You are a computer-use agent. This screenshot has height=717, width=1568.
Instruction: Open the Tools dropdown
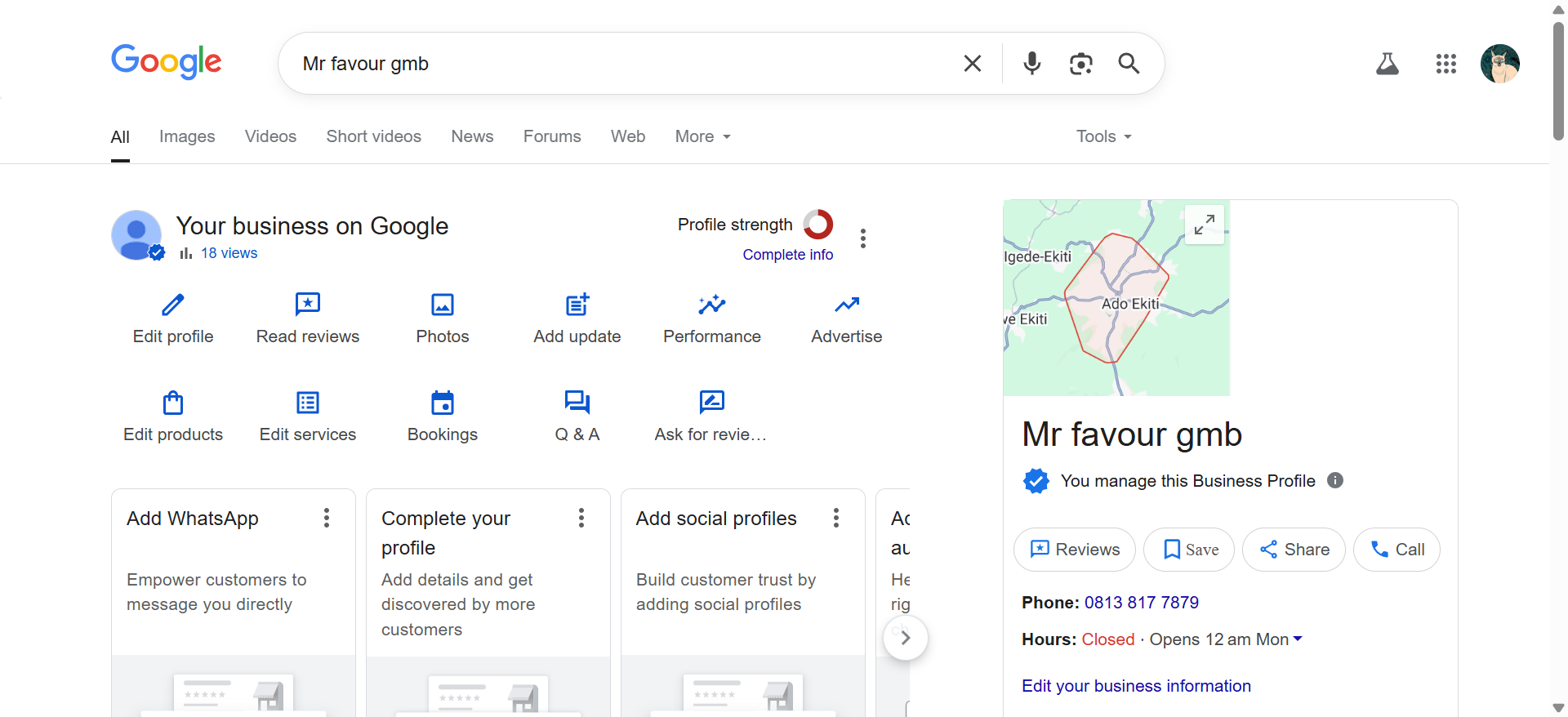1103,136
